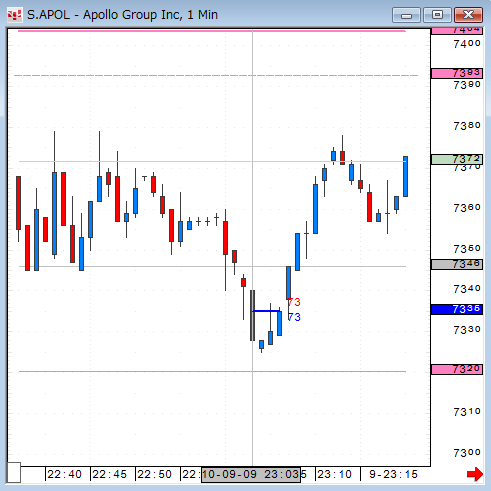
Task: Minimize the S.APOL chart window
Action: (406, 15)
